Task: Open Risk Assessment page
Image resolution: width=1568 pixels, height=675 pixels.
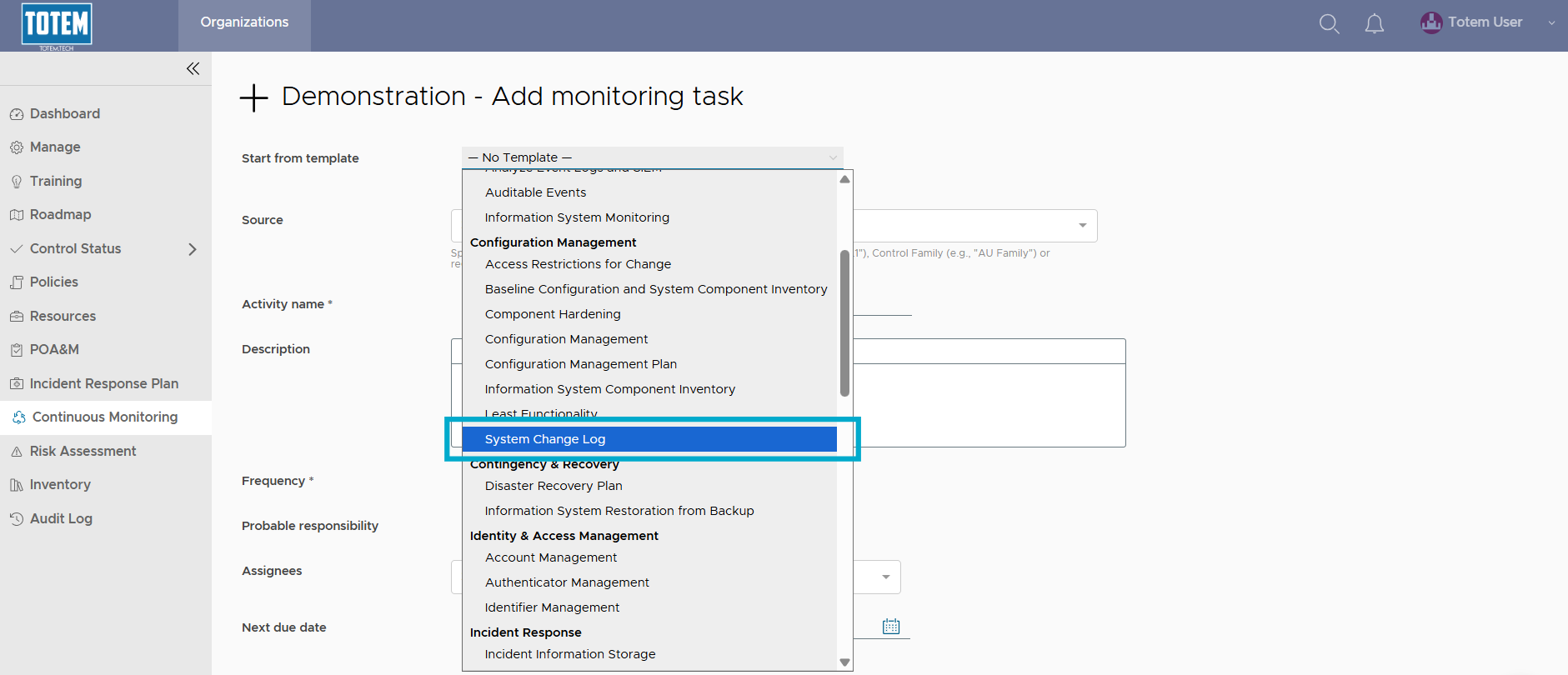Action: coord(83,451)
